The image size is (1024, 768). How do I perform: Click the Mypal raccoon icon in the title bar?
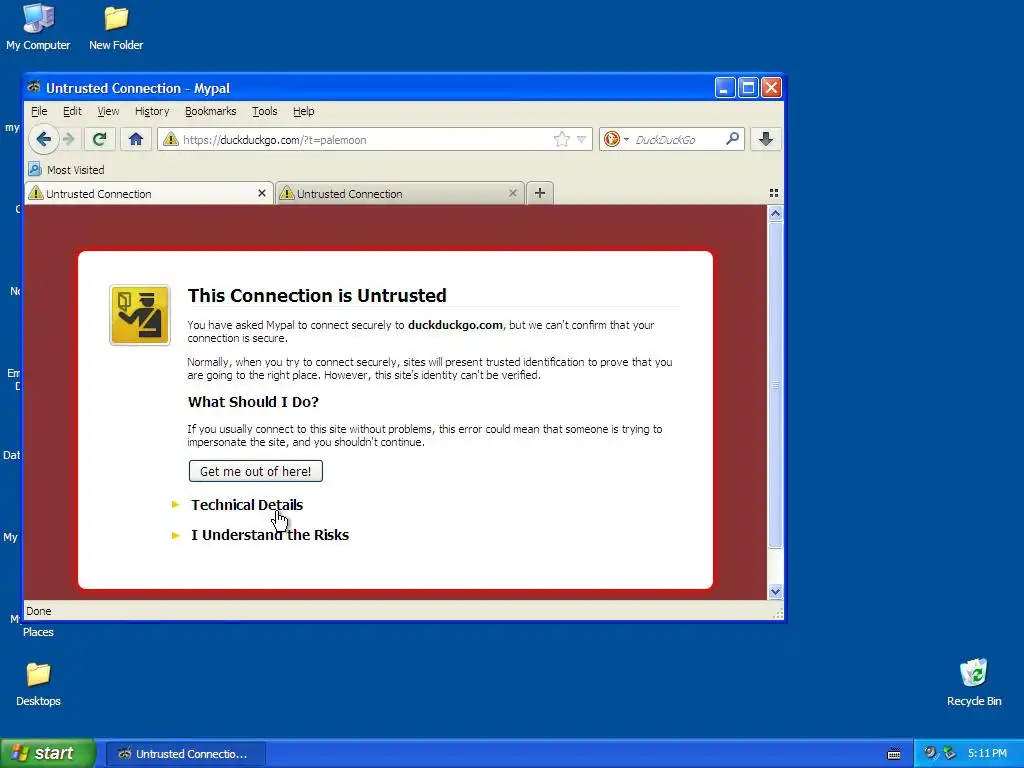[x=34, y=88]
